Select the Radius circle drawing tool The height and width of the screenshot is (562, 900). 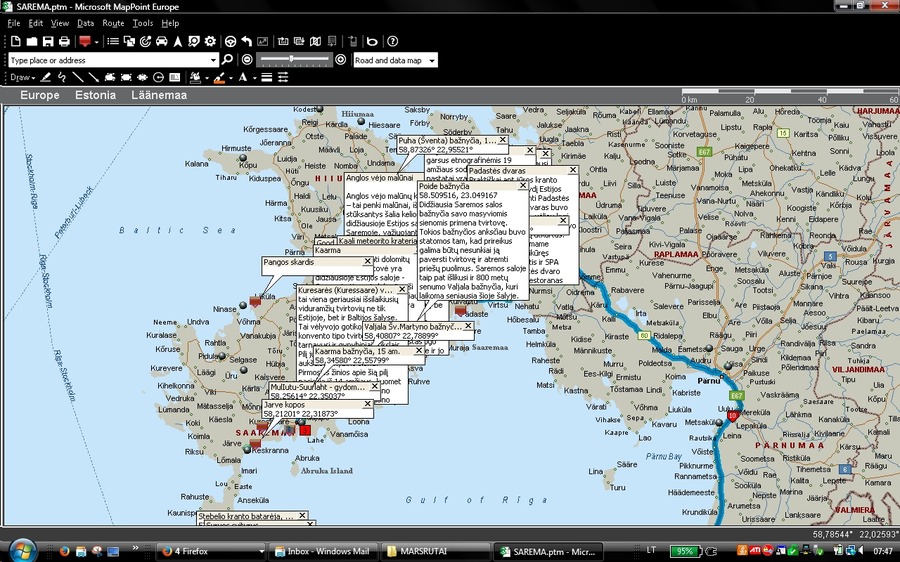158,77
